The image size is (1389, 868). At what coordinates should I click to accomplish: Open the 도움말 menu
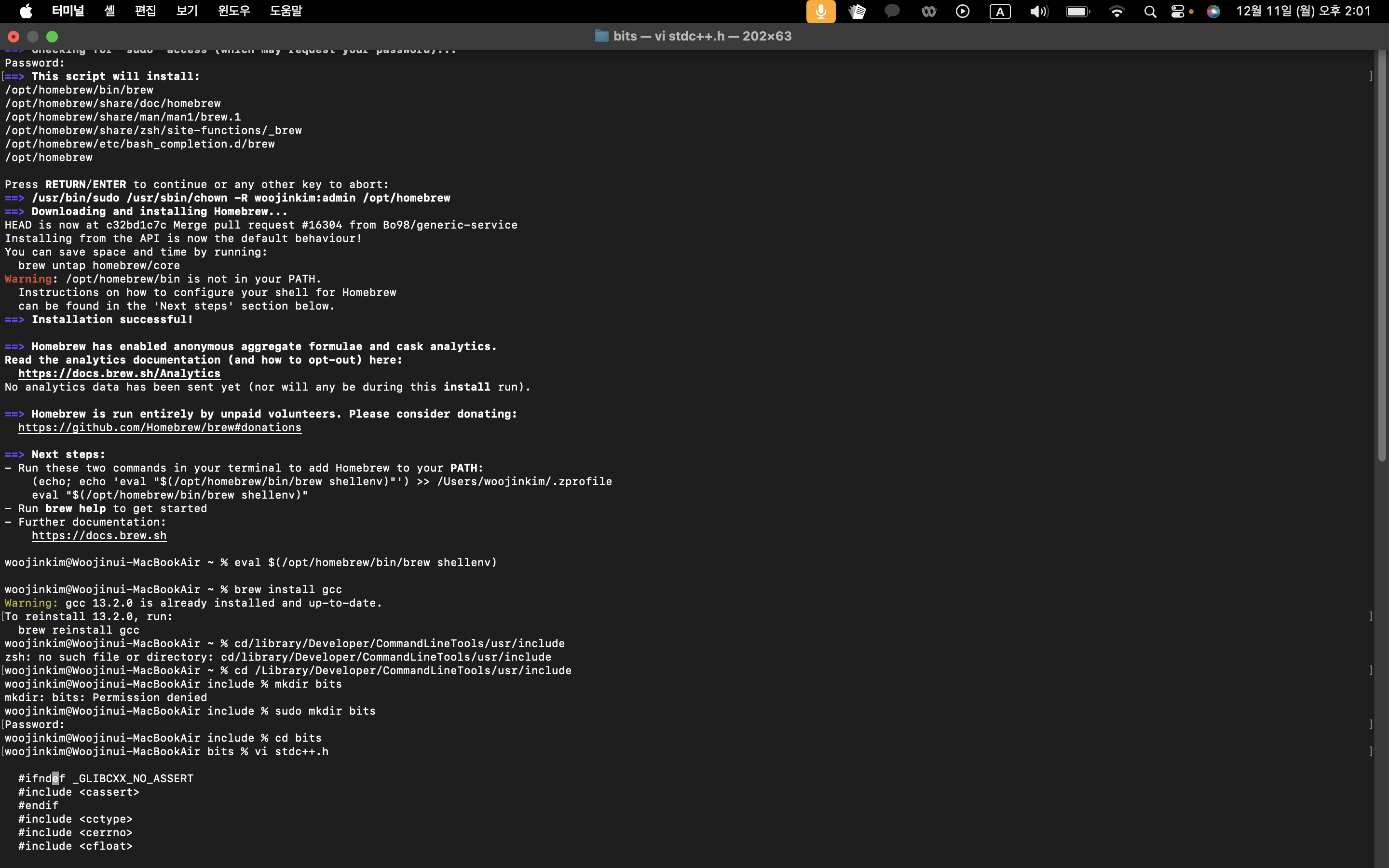[286, 11]
